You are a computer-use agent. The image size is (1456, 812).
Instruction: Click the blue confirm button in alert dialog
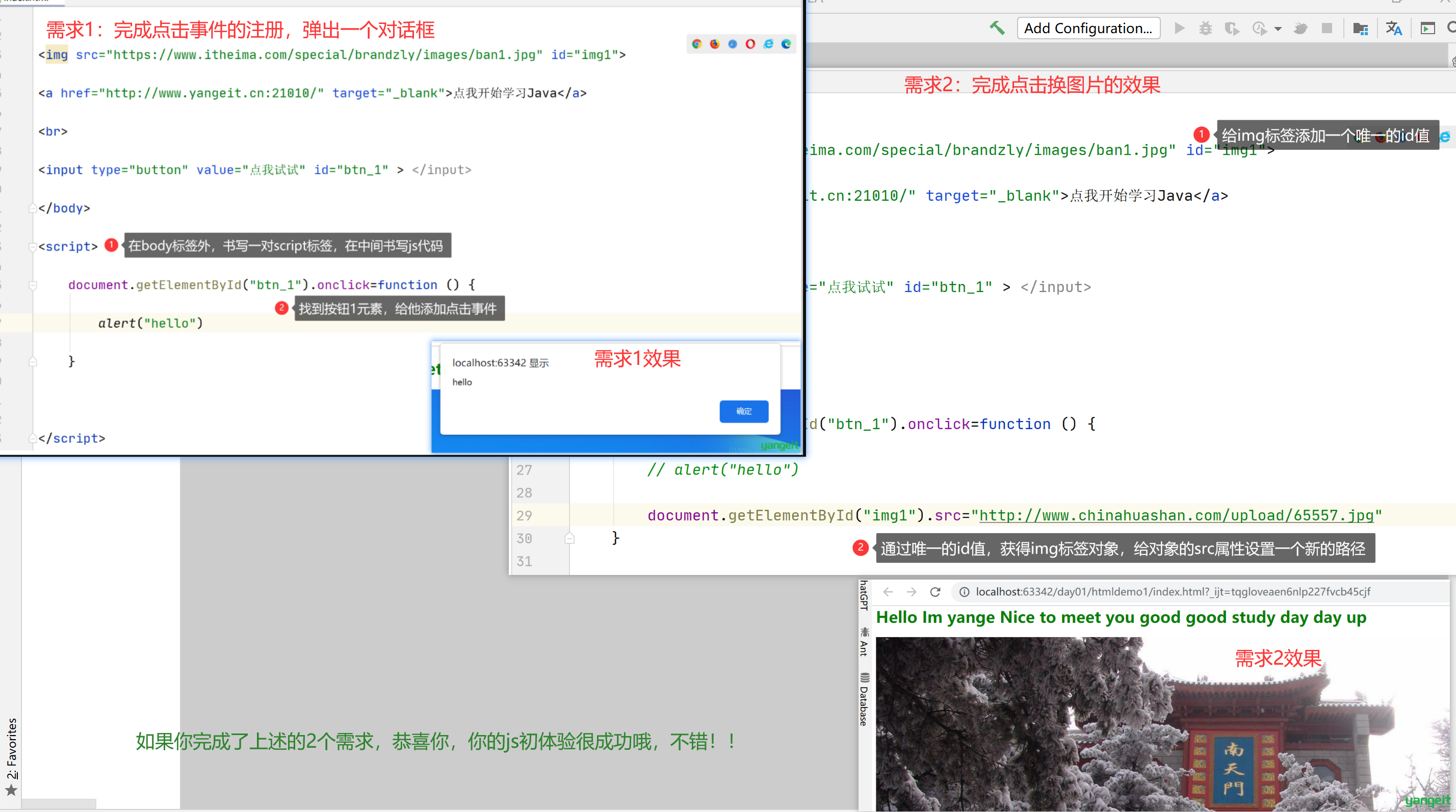click(743, 411)
